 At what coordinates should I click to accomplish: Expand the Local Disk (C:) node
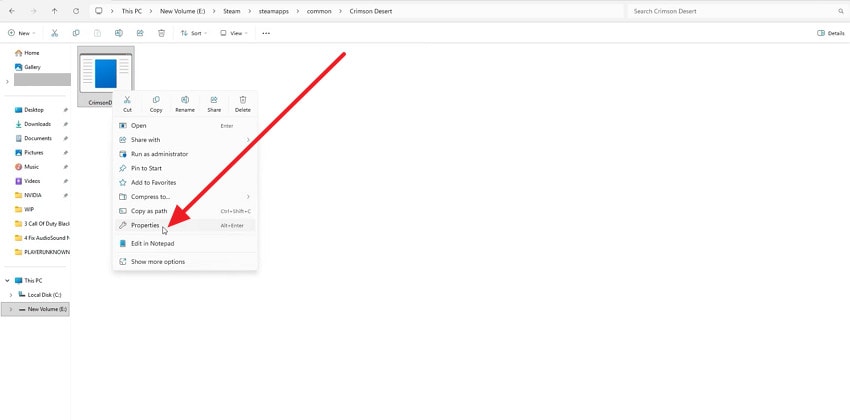[x=11, y=295]
